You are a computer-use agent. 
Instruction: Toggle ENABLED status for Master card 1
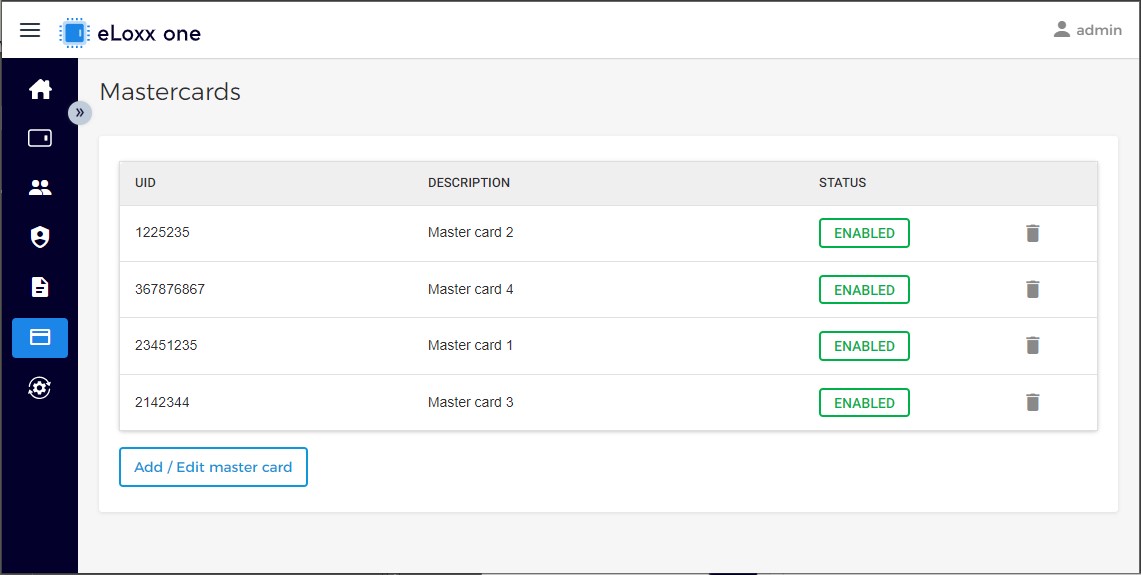tap(864, 346)
